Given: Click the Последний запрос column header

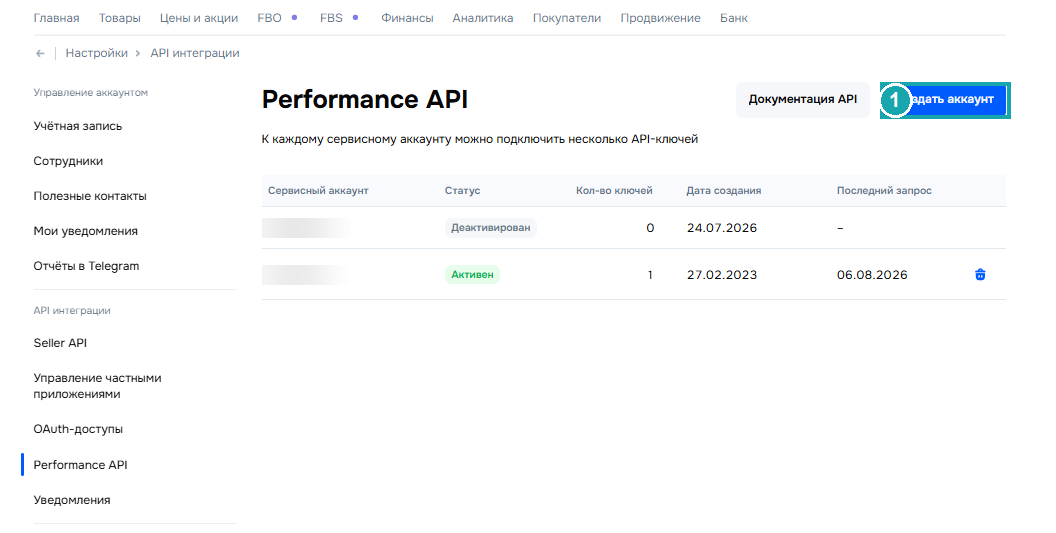Looking at the screenshot, I should [884, 191].
